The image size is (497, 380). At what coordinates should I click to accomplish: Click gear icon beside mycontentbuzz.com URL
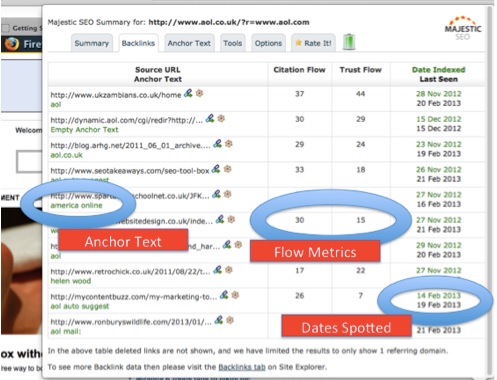[235, 295]
